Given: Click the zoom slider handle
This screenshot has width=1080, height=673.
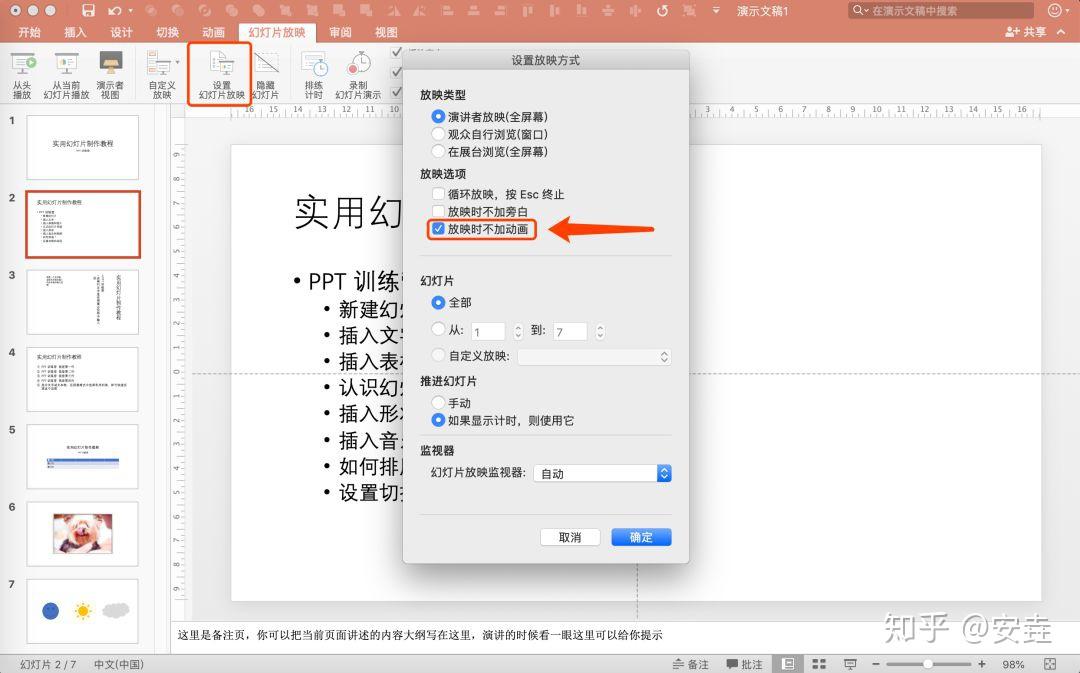Looking at the screenshot, I should [928, 664].
